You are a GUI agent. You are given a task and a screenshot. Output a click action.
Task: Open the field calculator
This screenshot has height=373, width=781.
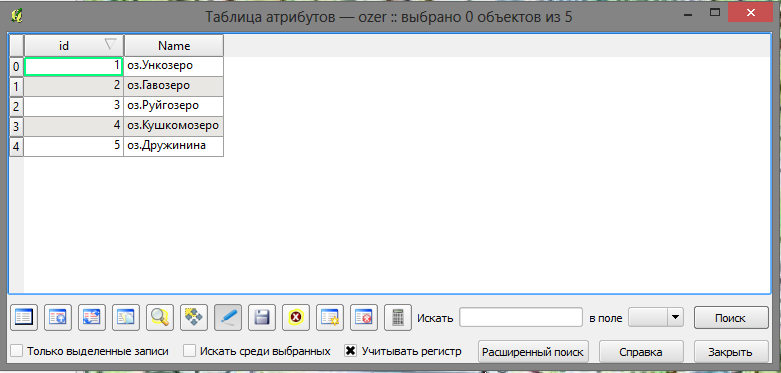point(398,317)
